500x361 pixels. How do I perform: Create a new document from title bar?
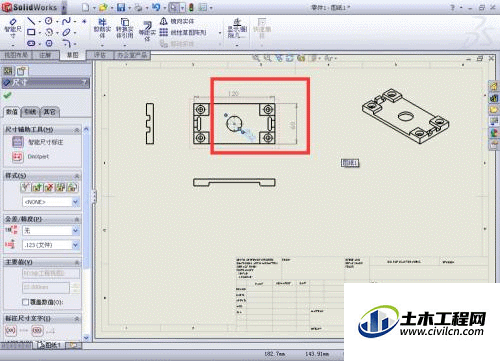85,7
